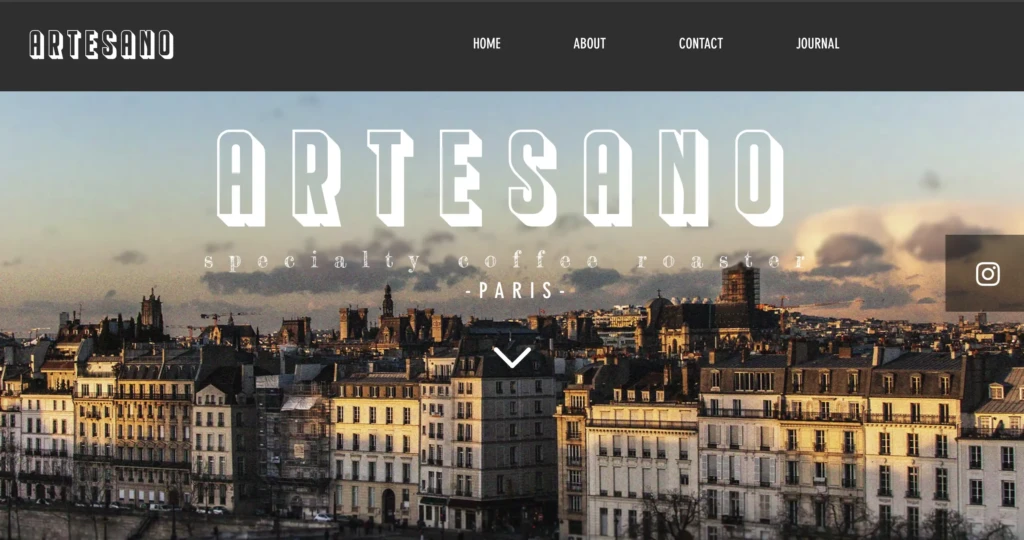The width and height of the screenshot is (1024, 540).
Task: Click the '-PARIS-' subtitle text
Action: coord(515,291)
